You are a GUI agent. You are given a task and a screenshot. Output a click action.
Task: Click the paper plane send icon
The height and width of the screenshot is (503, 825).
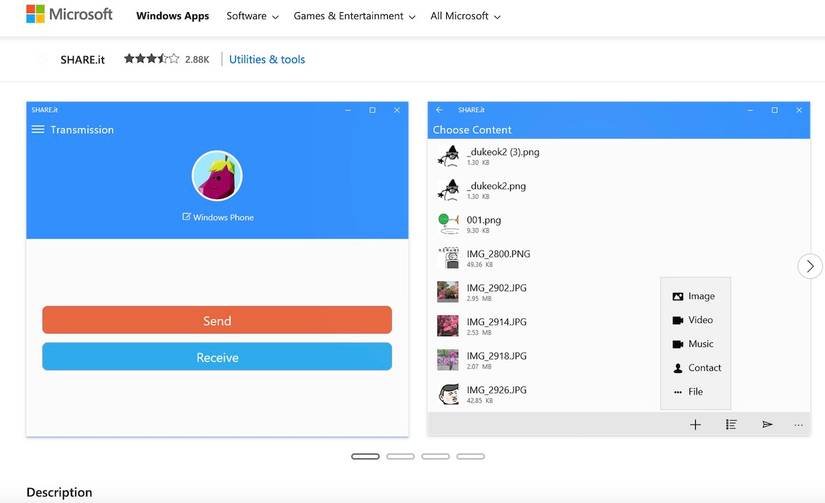[x=767, y=425]
